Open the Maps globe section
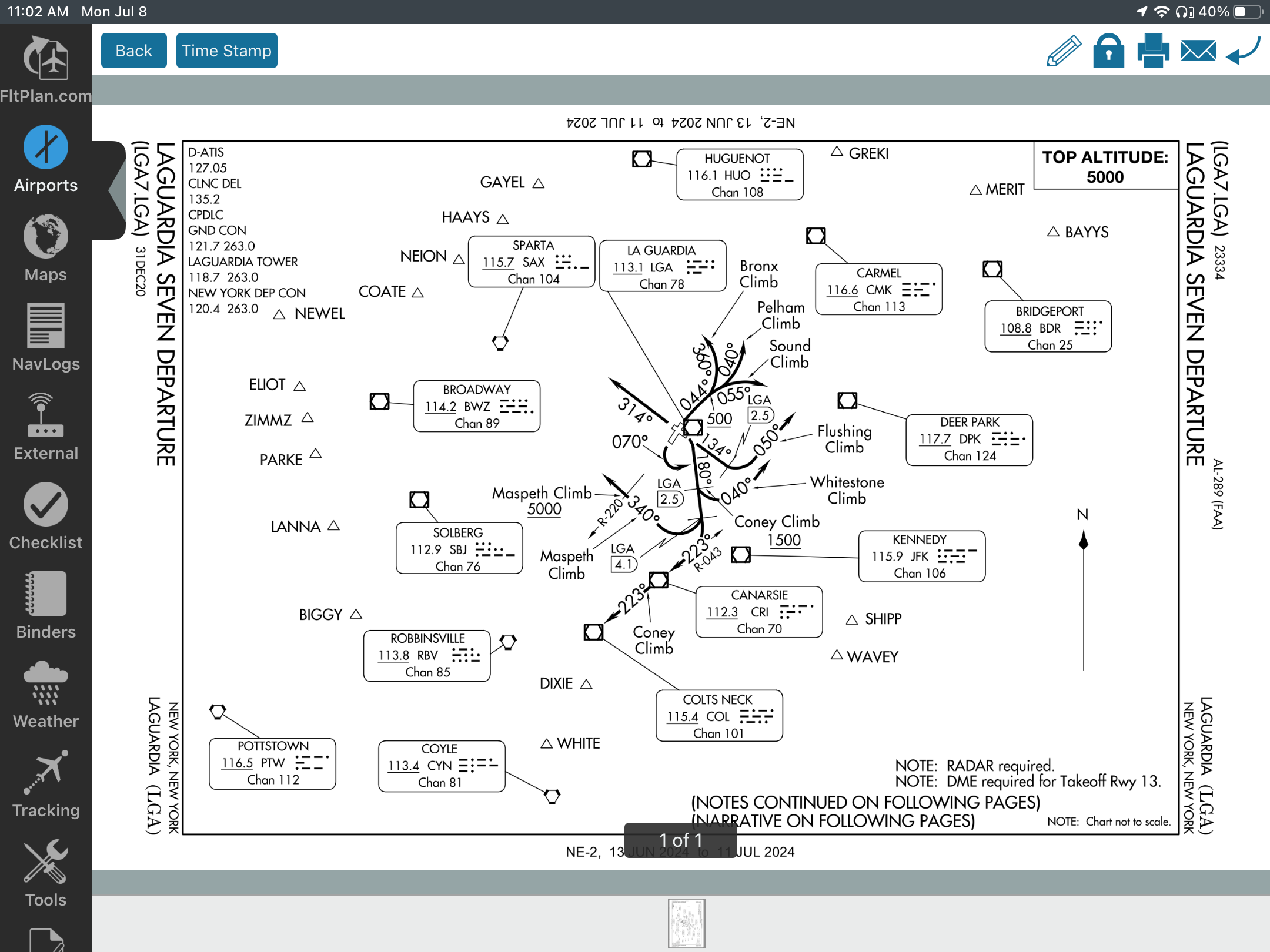Viewport: 1270px width, 952px height. 45,248
